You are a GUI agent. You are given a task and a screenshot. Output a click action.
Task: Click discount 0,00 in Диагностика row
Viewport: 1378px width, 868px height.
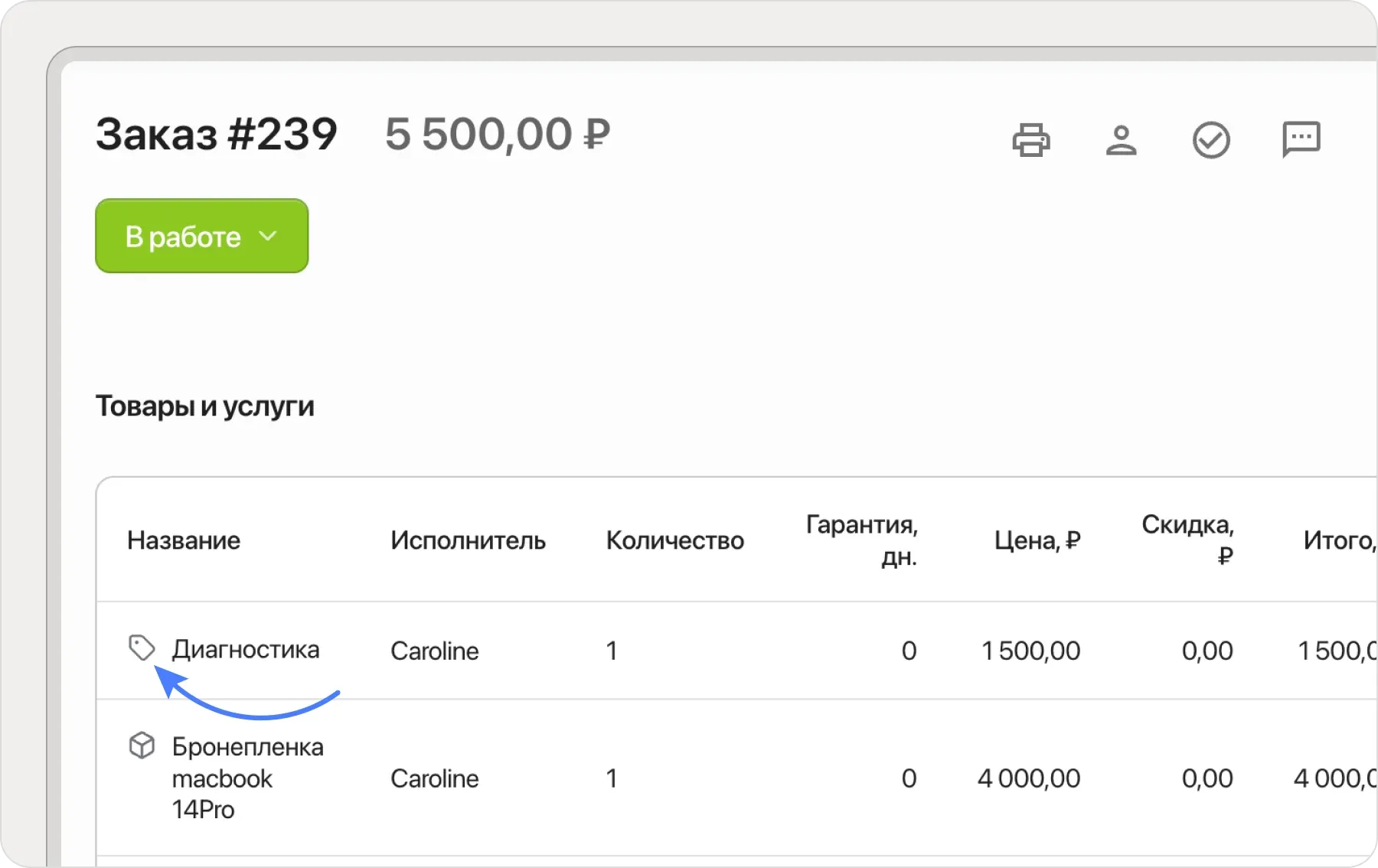point(1207,651)
